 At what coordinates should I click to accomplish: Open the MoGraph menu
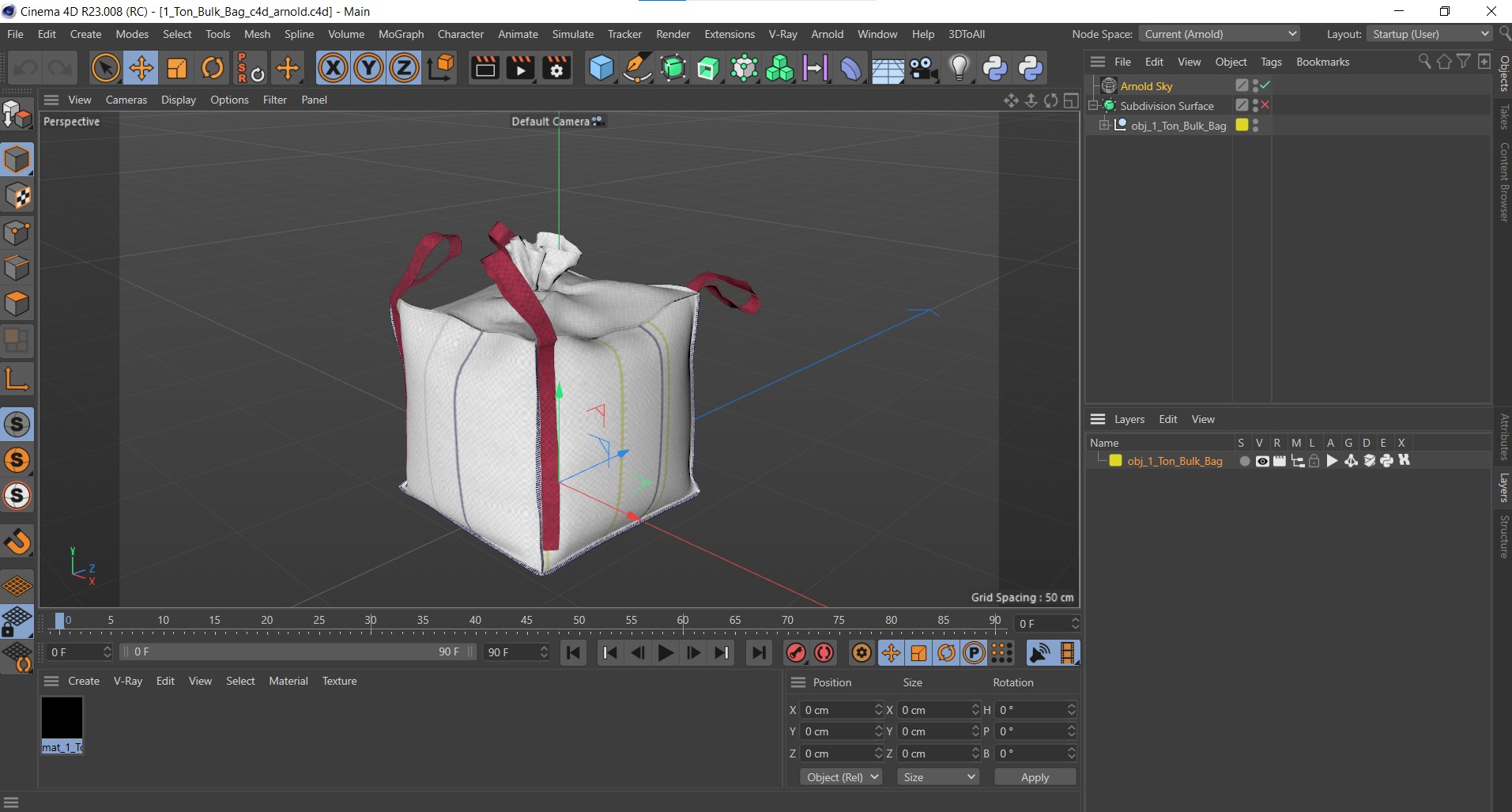tap(401, 34)
